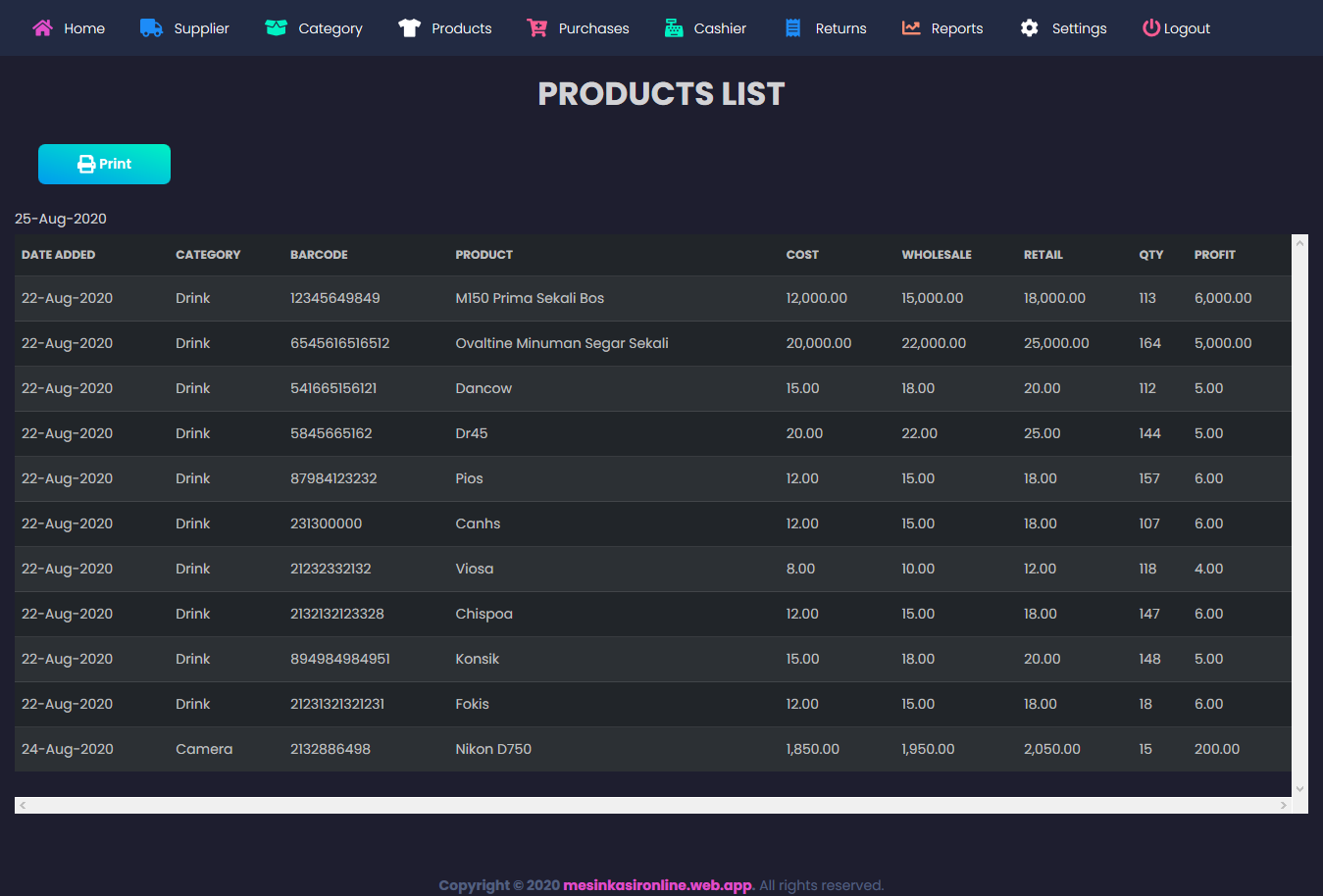Click barcode 2132886498

coord(331,749)
